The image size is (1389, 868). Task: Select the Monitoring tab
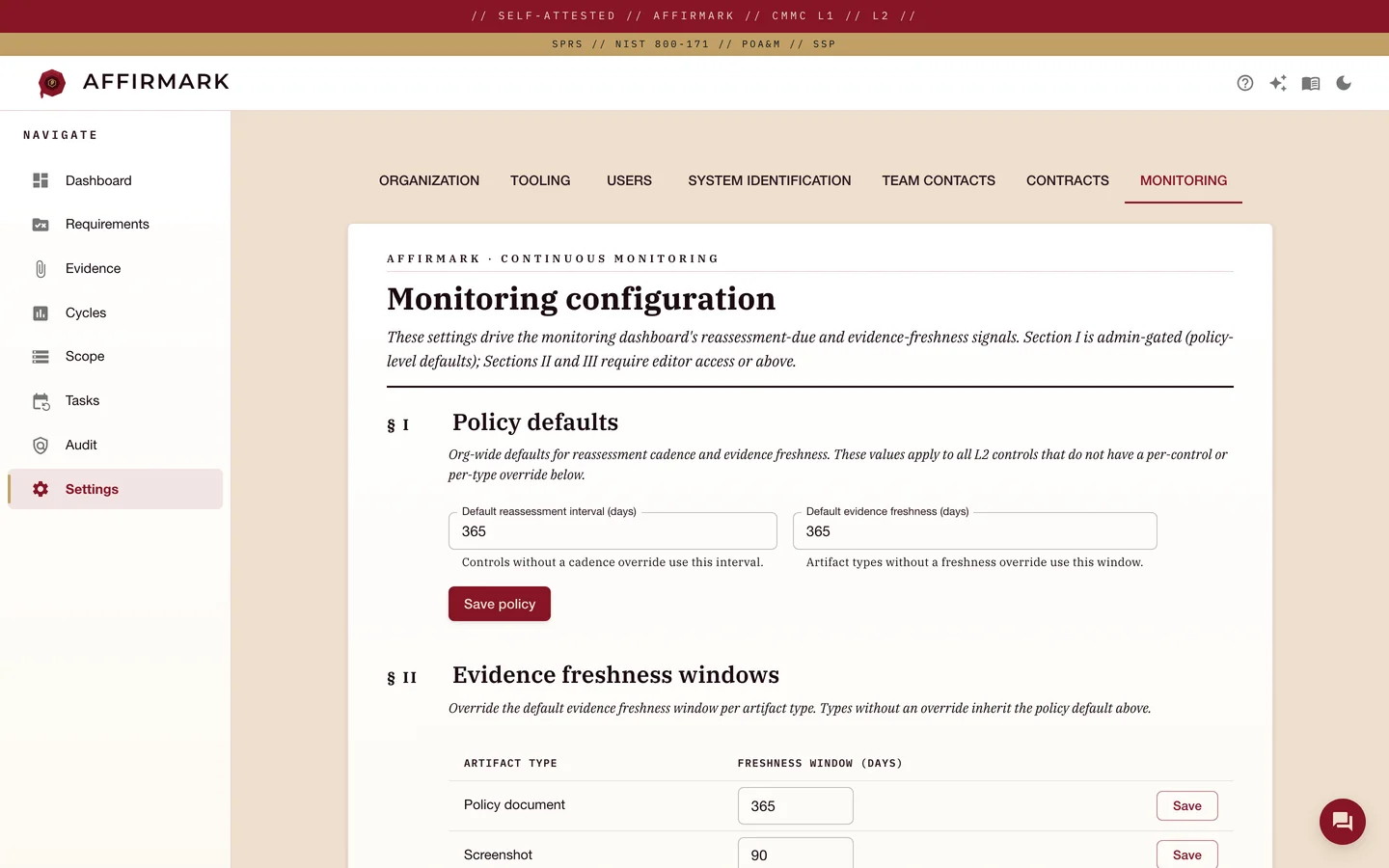click(1184, 180)
